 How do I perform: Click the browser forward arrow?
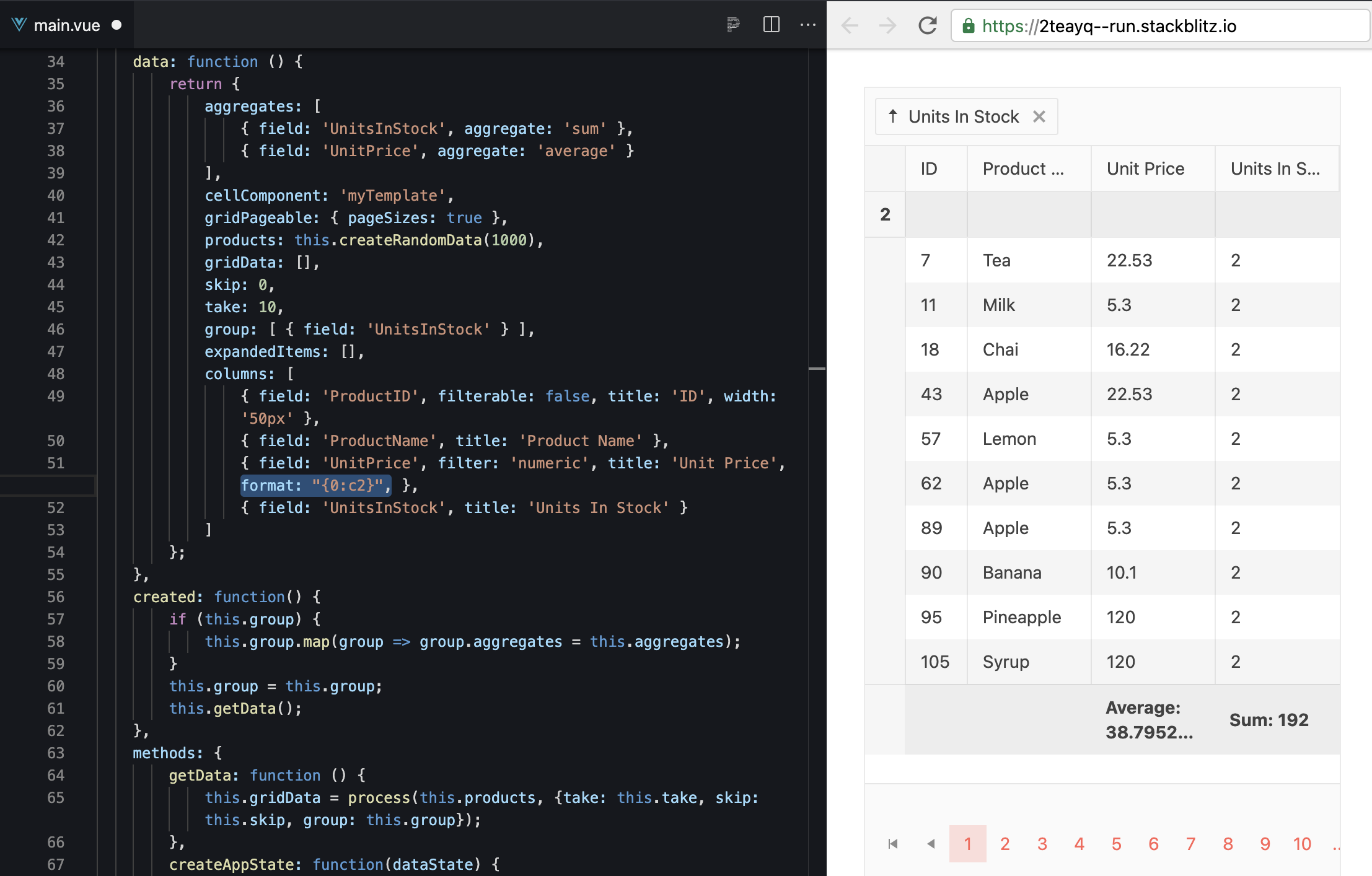coord(888,25)
